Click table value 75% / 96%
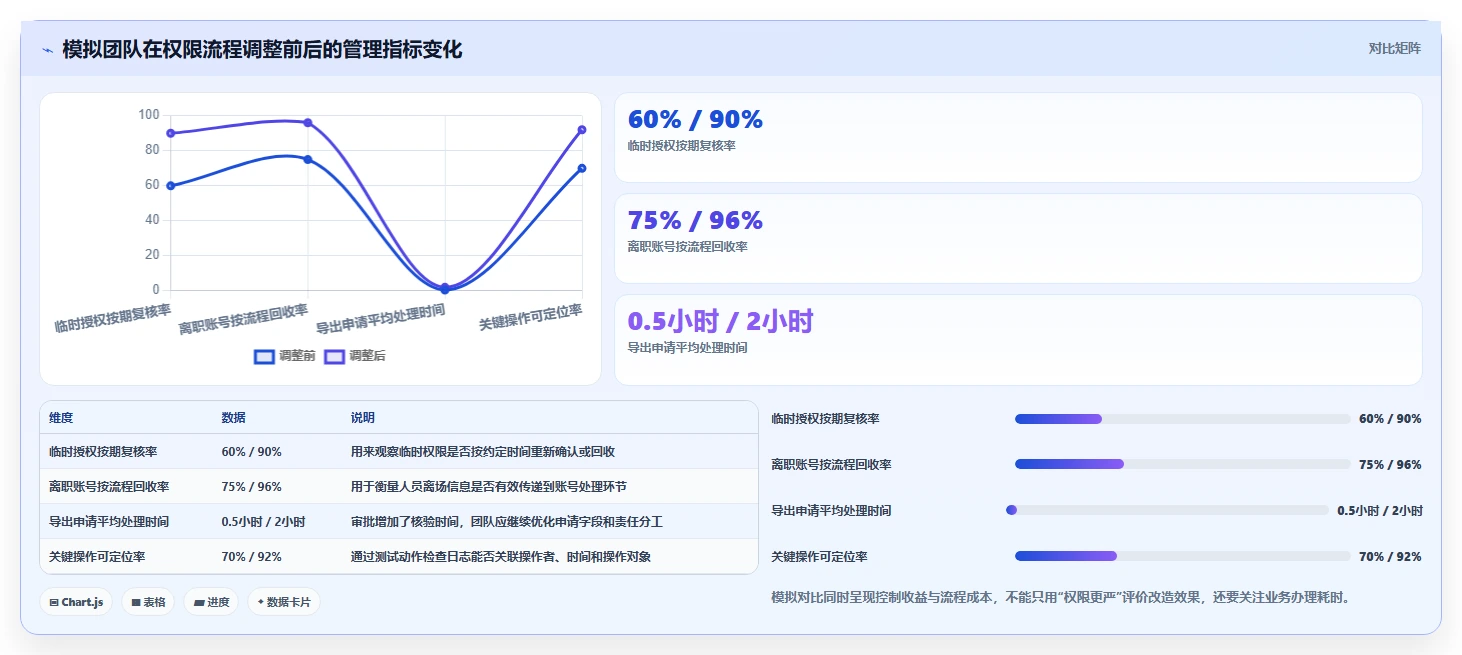 251,487
